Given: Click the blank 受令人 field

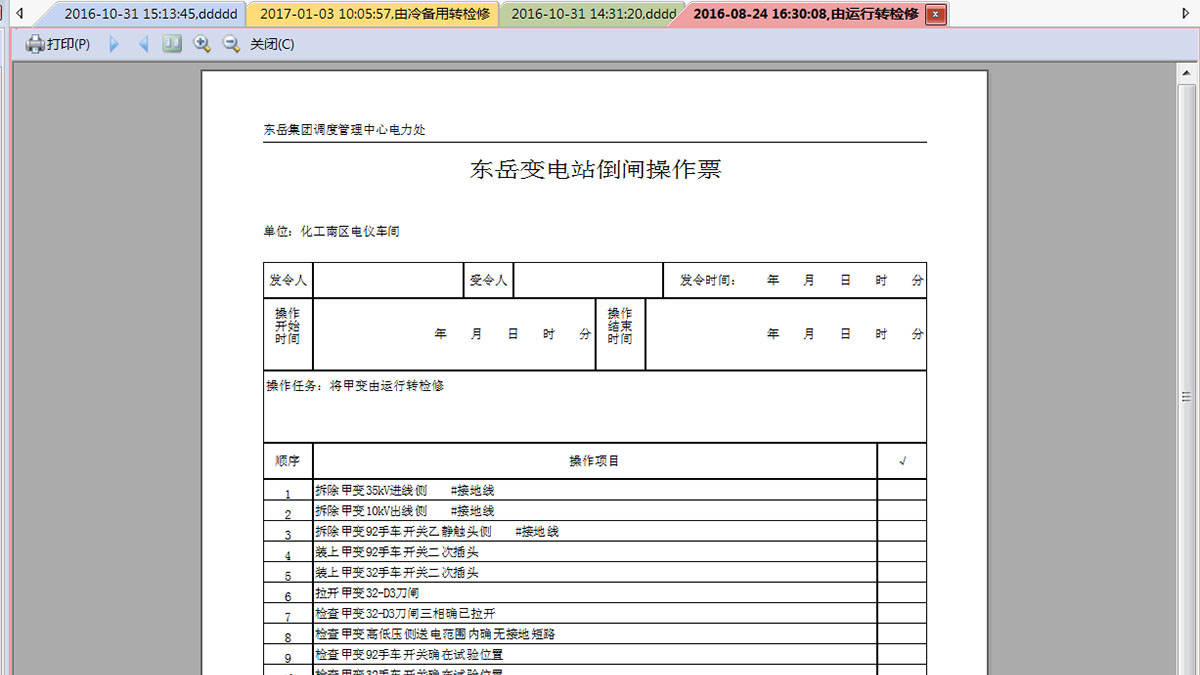Looking at the screenshot, I should [x=587, y=280].
